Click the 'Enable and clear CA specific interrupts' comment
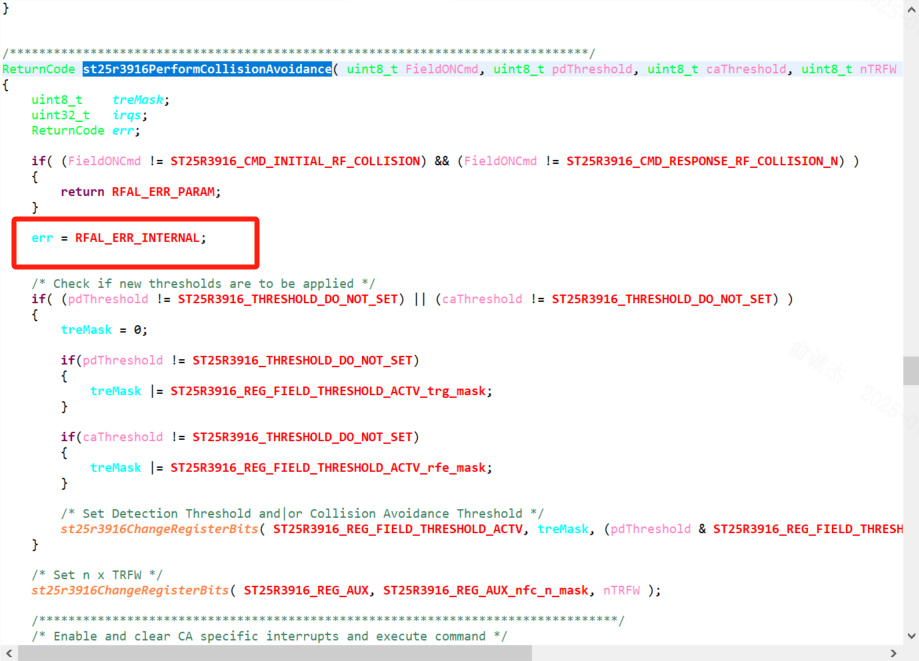The image size is (919, 661). click(270, 636)
